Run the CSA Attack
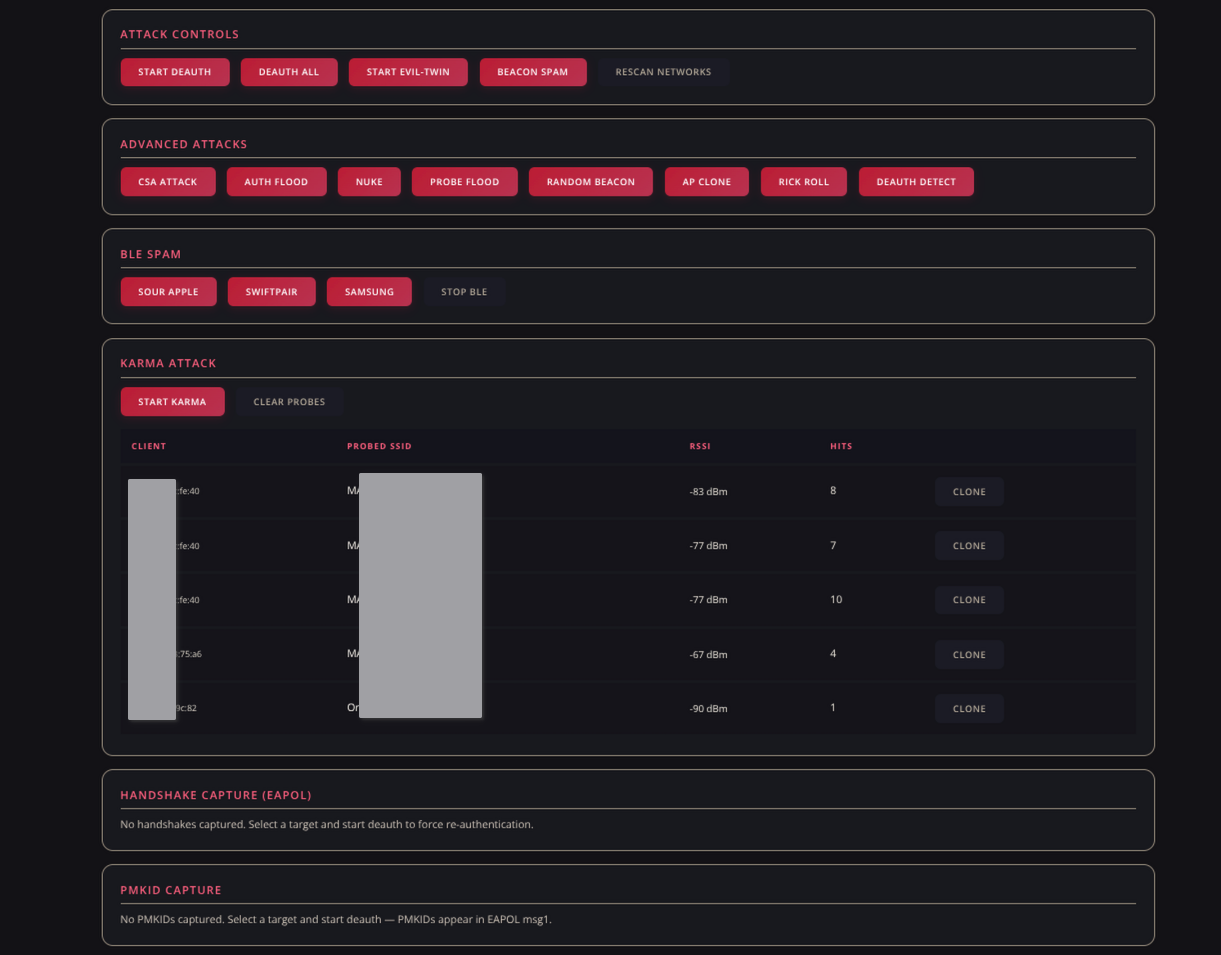The image size is (1221, 955). pos(168,181)
